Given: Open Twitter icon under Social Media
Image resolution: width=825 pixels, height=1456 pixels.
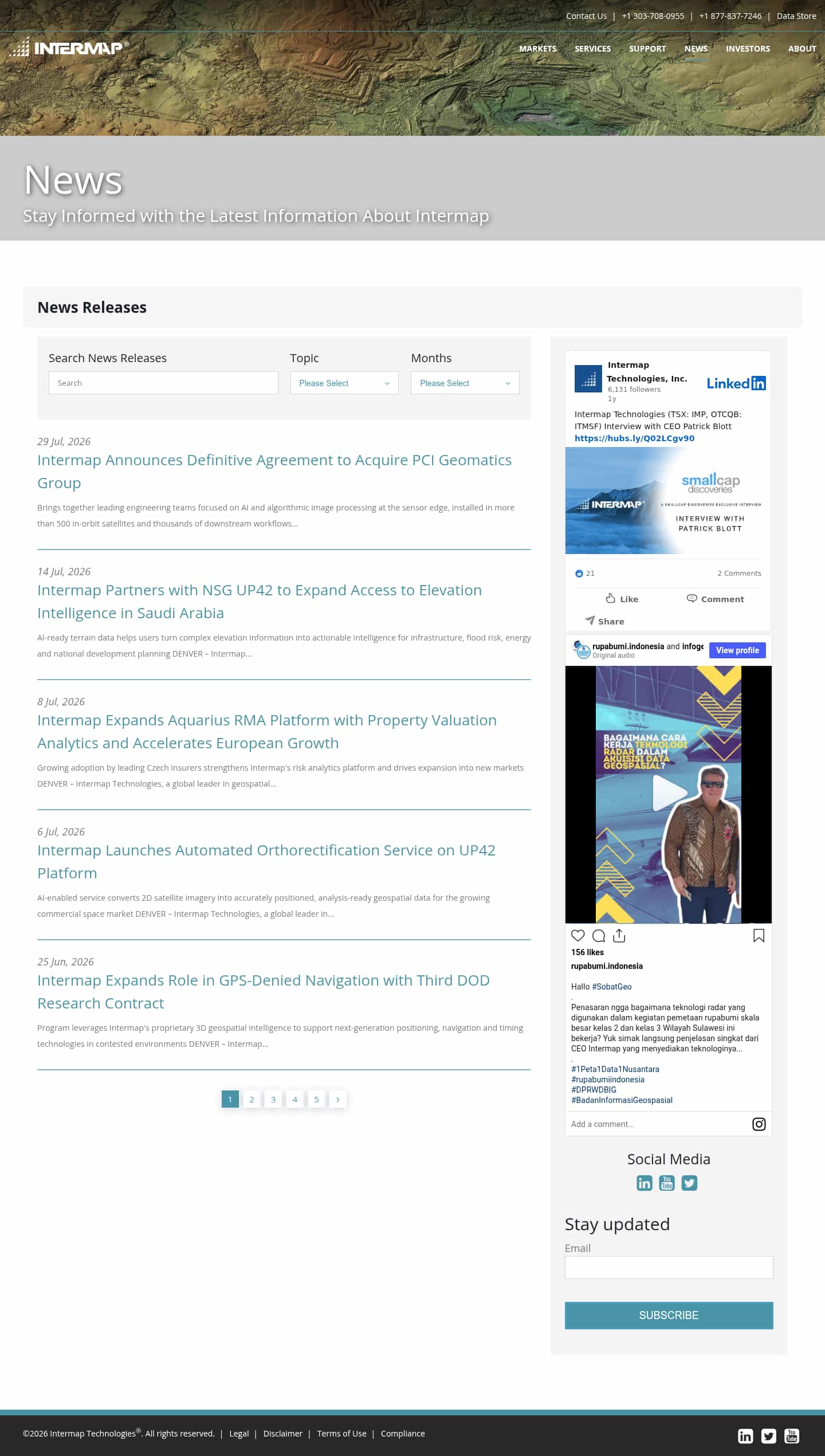Looking at the screenshot, I should (689, 1183).
